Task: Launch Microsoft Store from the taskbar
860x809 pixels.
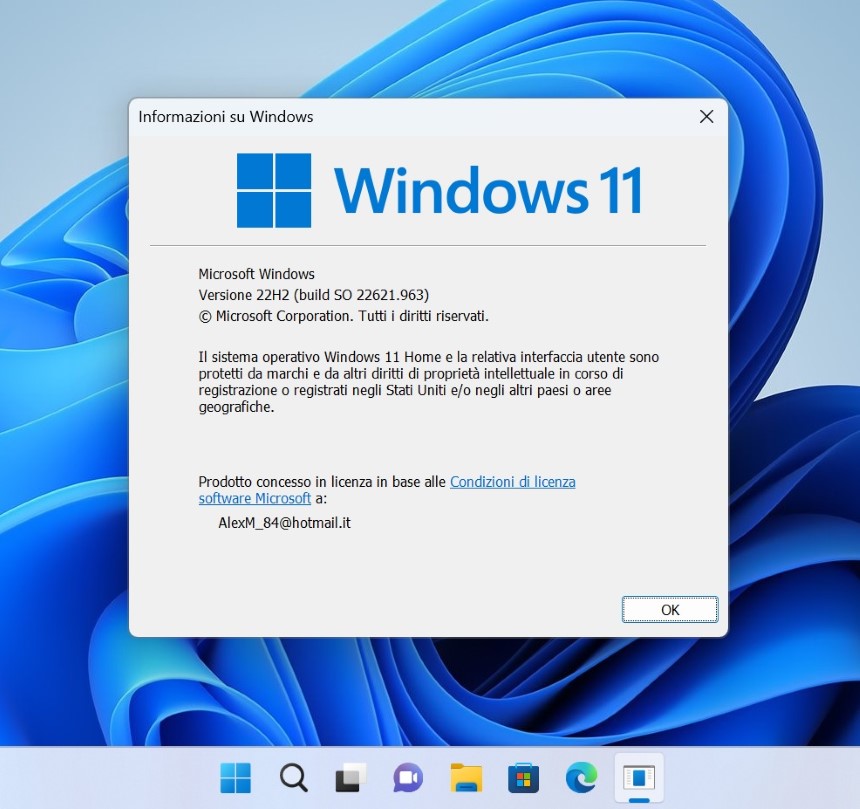Action: (x=523, y=777)
